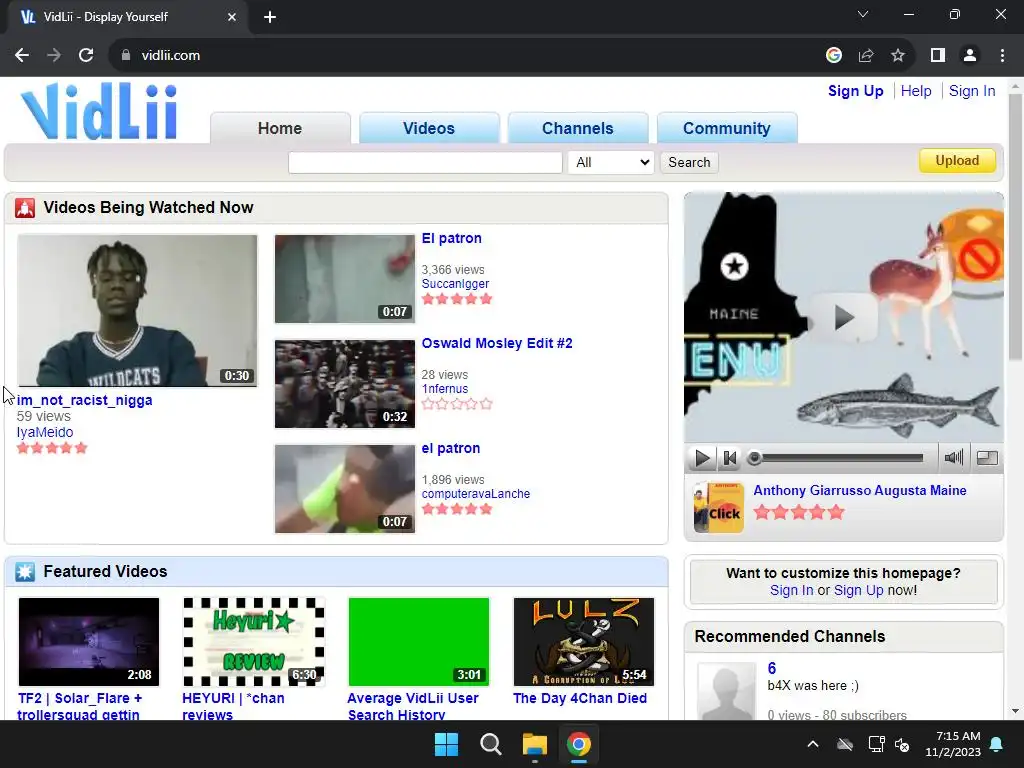The width and height of the screenshot is (1024, 768).
Task: Click the Videos Being Watched Now icon
Action: click(x=25, y=208)
